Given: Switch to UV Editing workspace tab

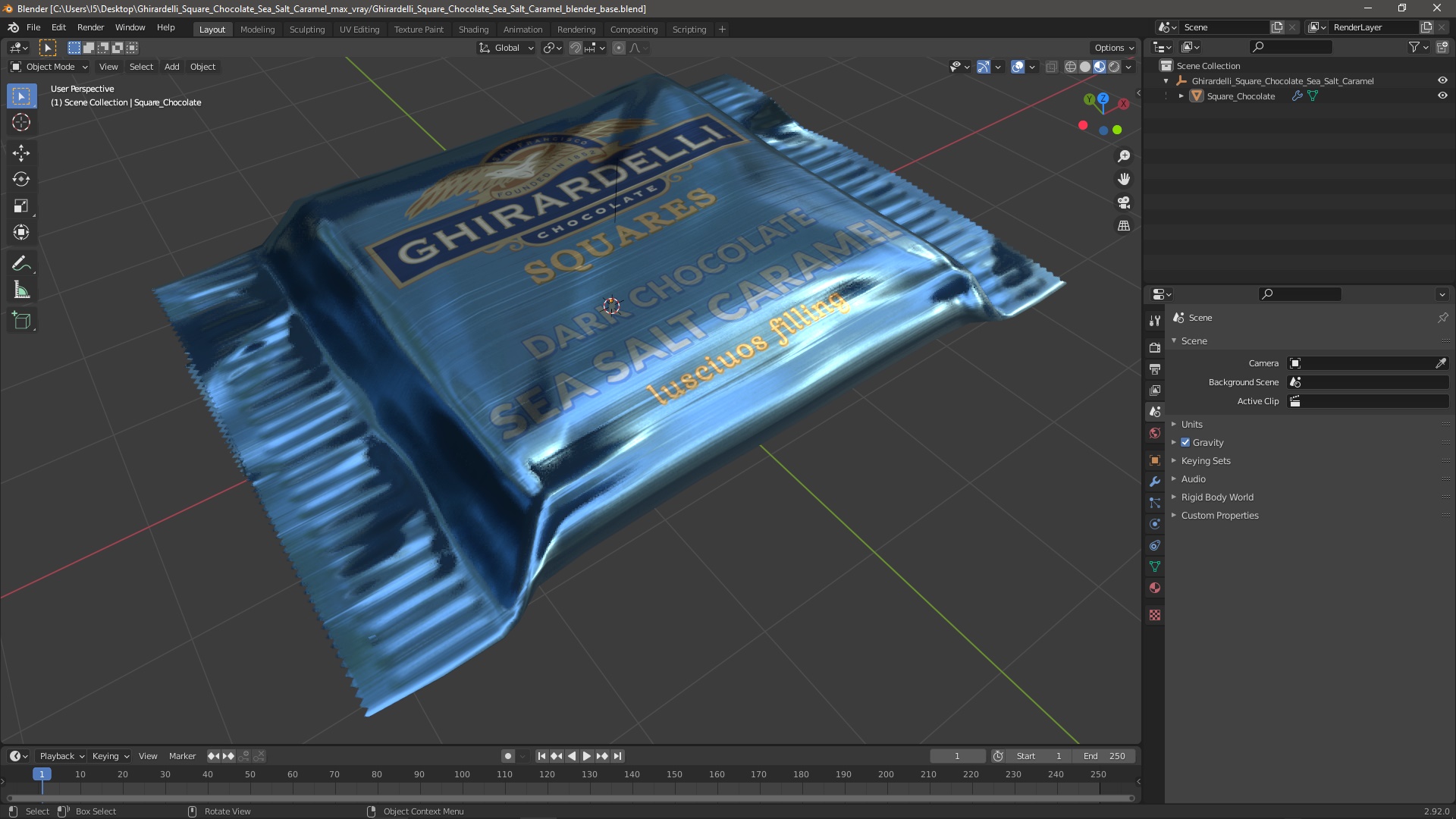Looking at the screenshot, I should tap(359, 30).
